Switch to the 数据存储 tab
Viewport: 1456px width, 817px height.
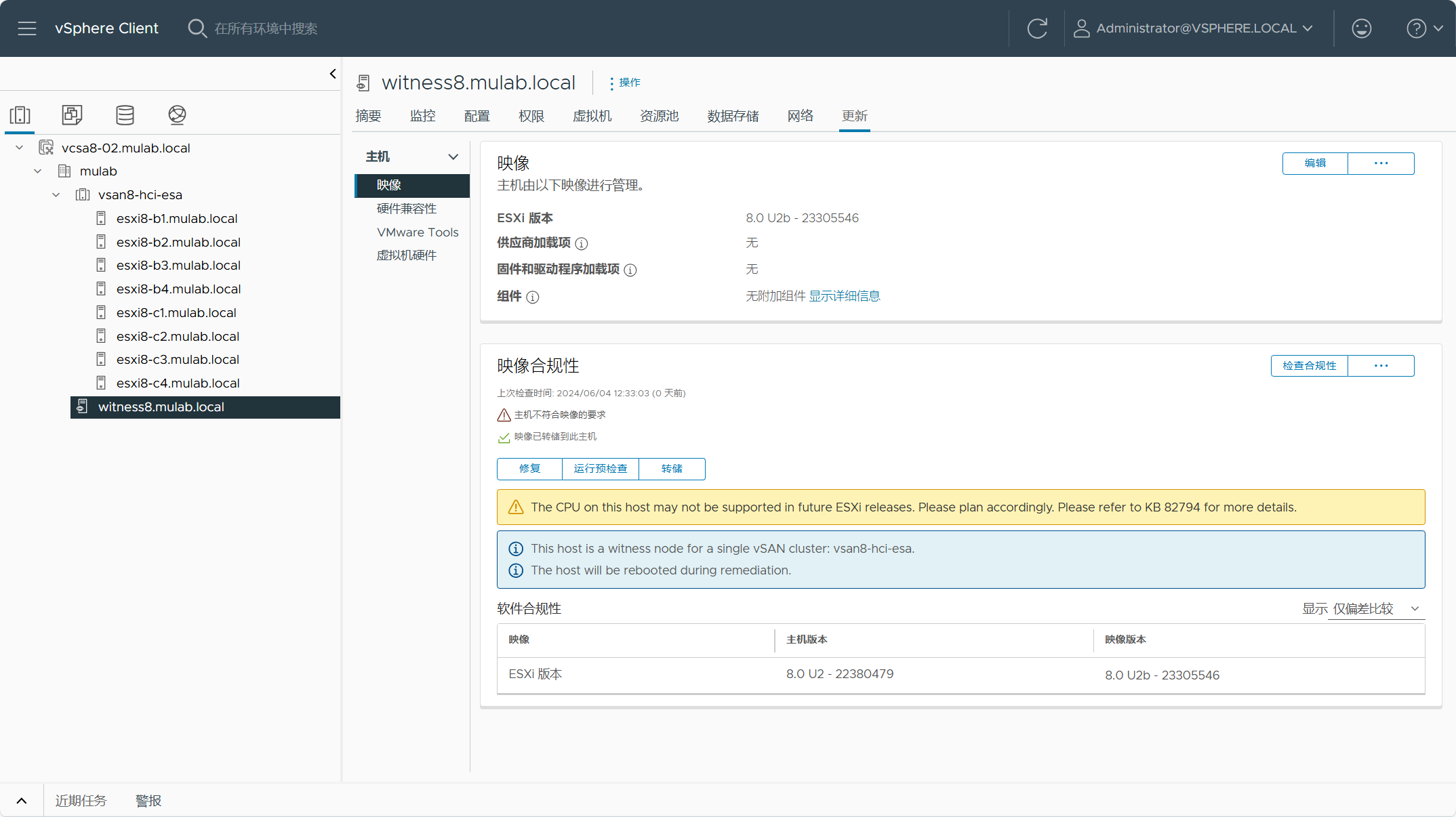tap(733, 117)
